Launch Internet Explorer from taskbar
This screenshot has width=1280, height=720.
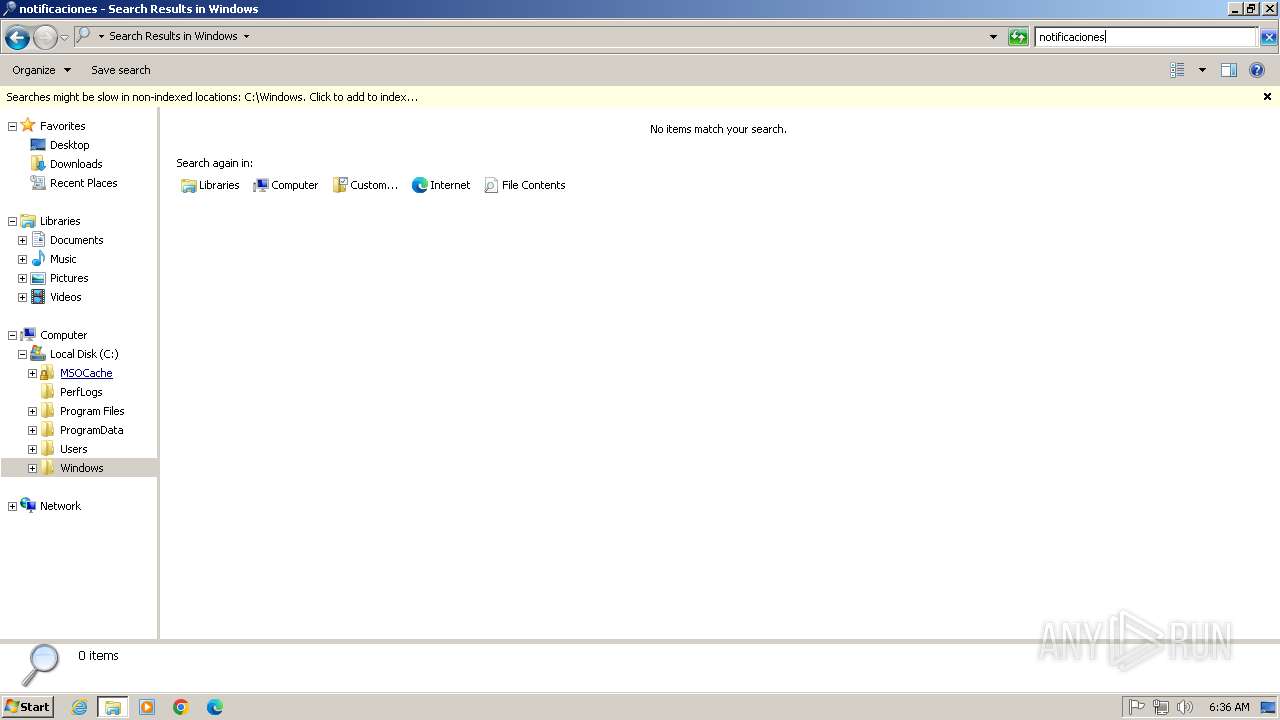(79, 707)
